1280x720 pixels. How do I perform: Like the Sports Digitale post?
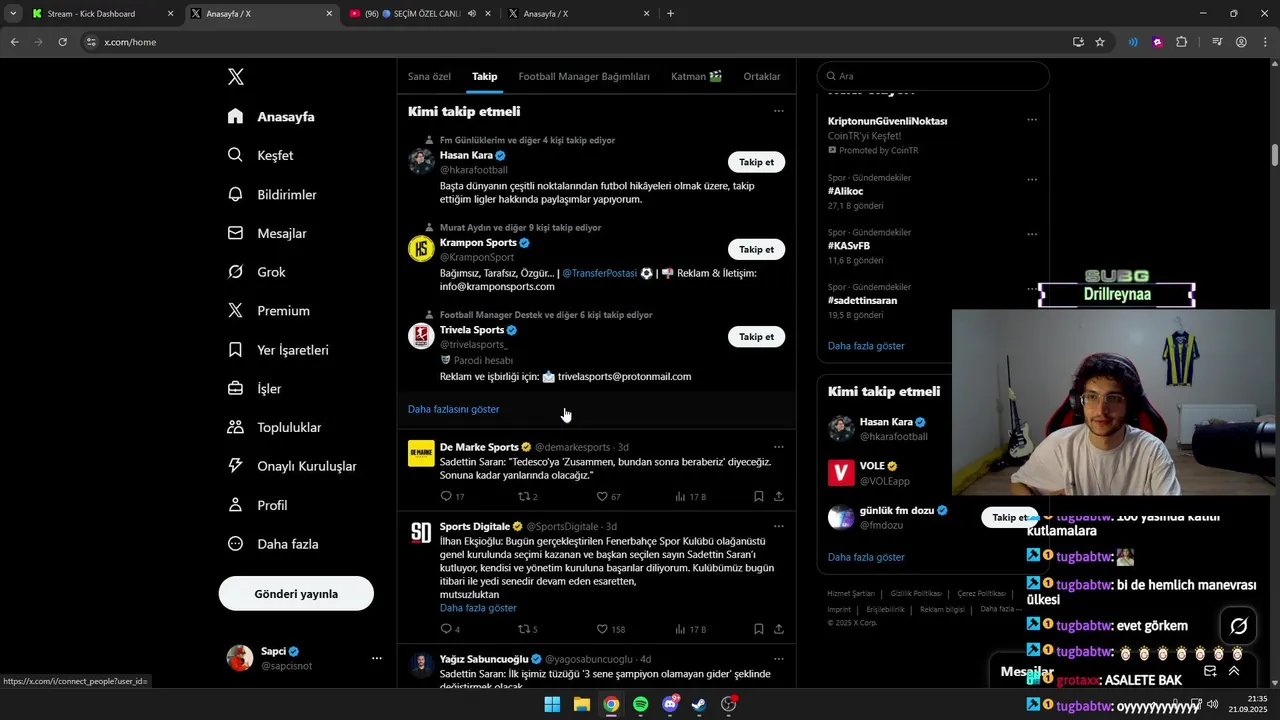(x=602, y=629)
